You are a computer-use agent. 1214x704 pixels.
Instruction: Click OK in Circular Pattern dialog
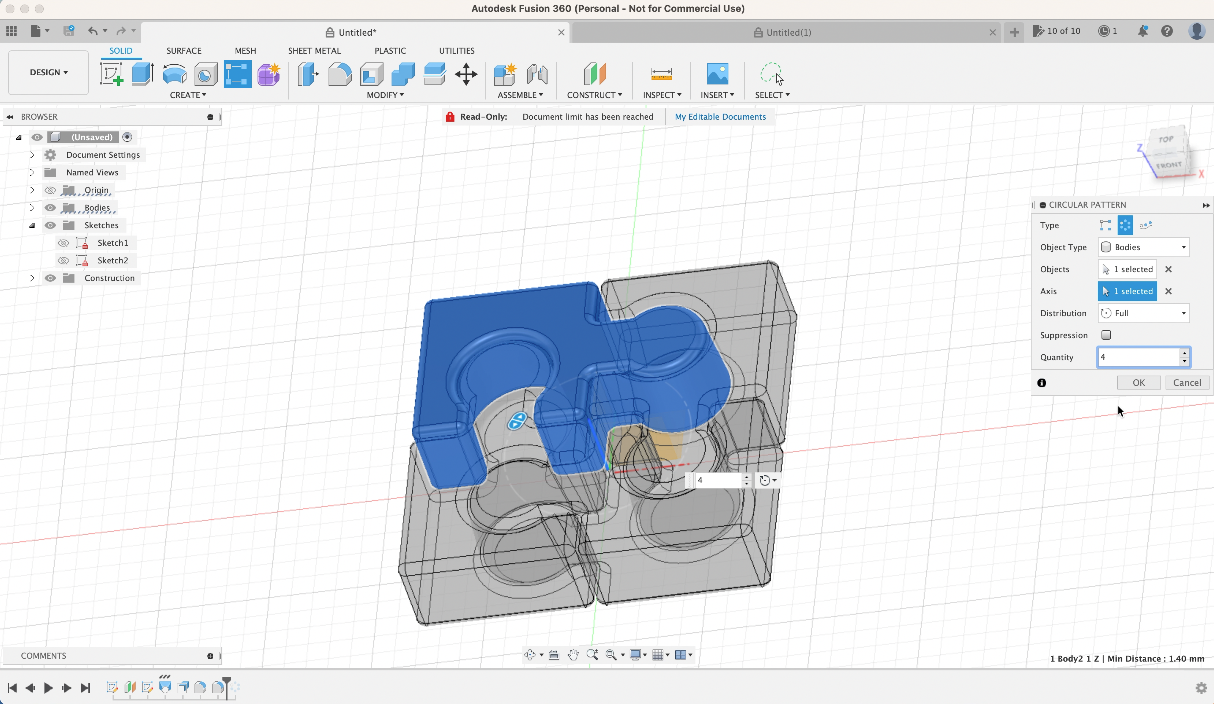1138,383
